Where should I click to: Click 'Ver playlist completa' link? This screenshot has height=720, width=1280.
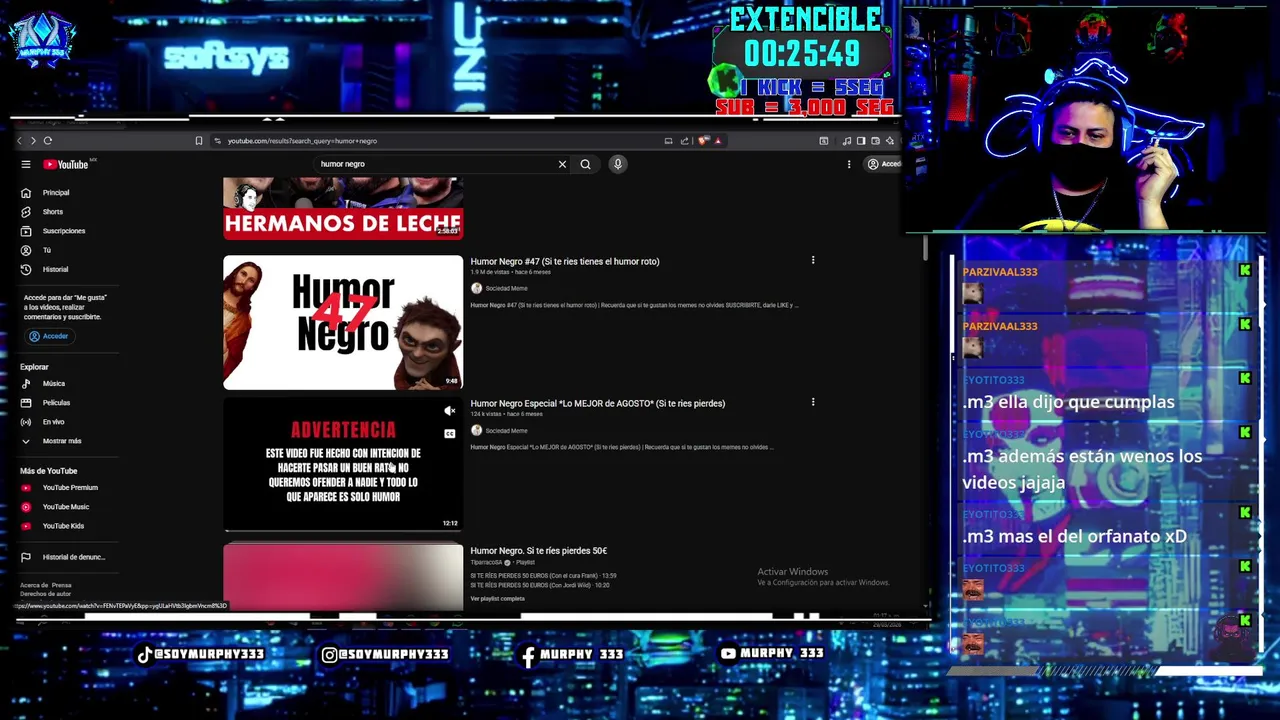(498, 599)
